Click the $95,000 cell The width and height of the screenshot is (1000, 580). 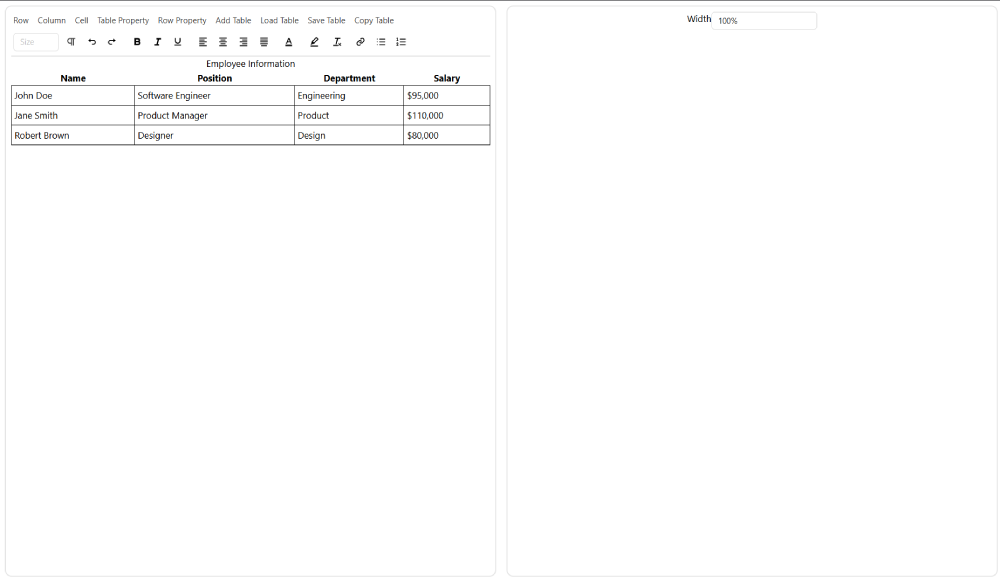446,96
